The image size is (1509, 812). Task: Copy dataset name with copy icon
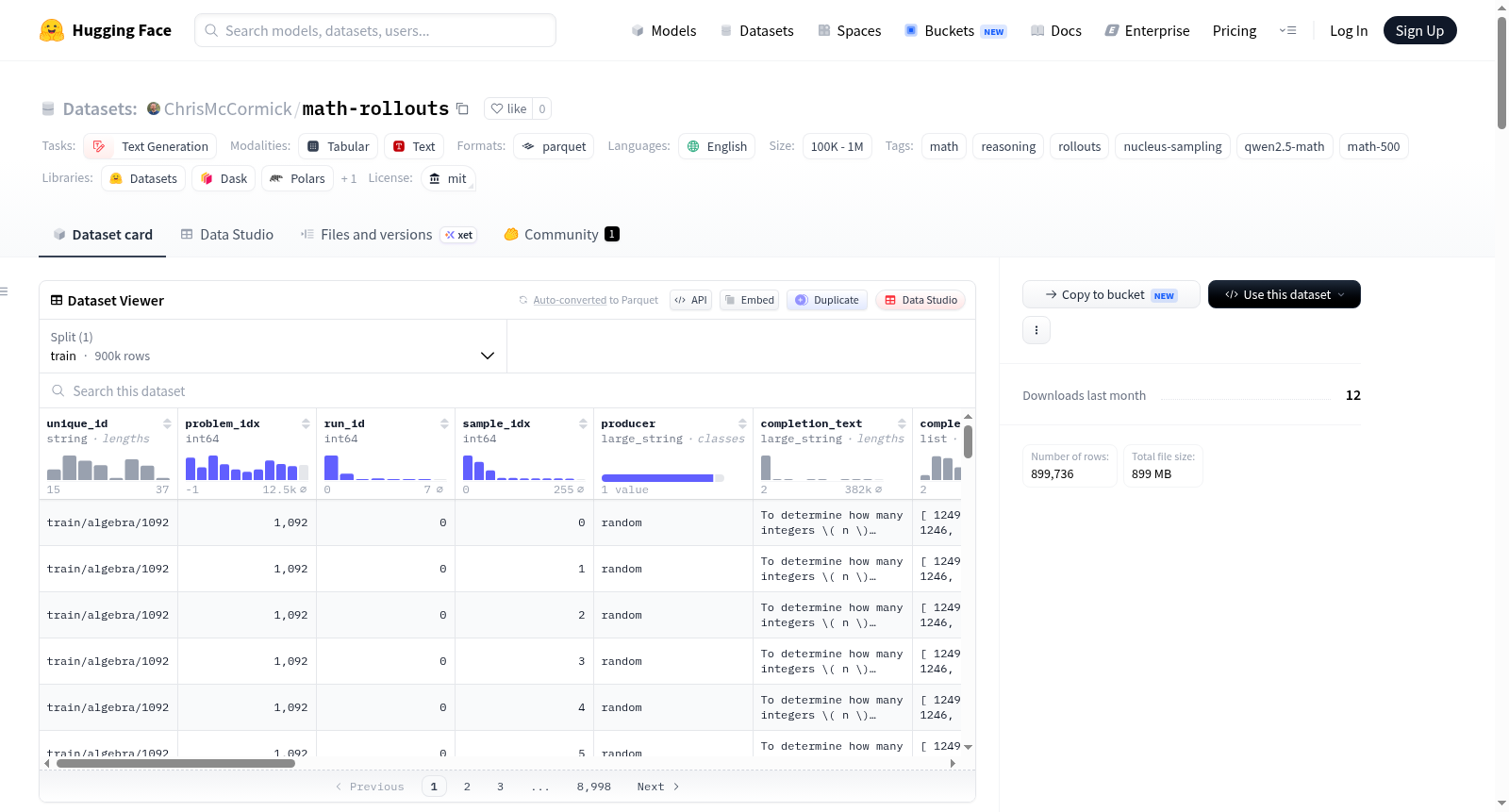[462, 108]
